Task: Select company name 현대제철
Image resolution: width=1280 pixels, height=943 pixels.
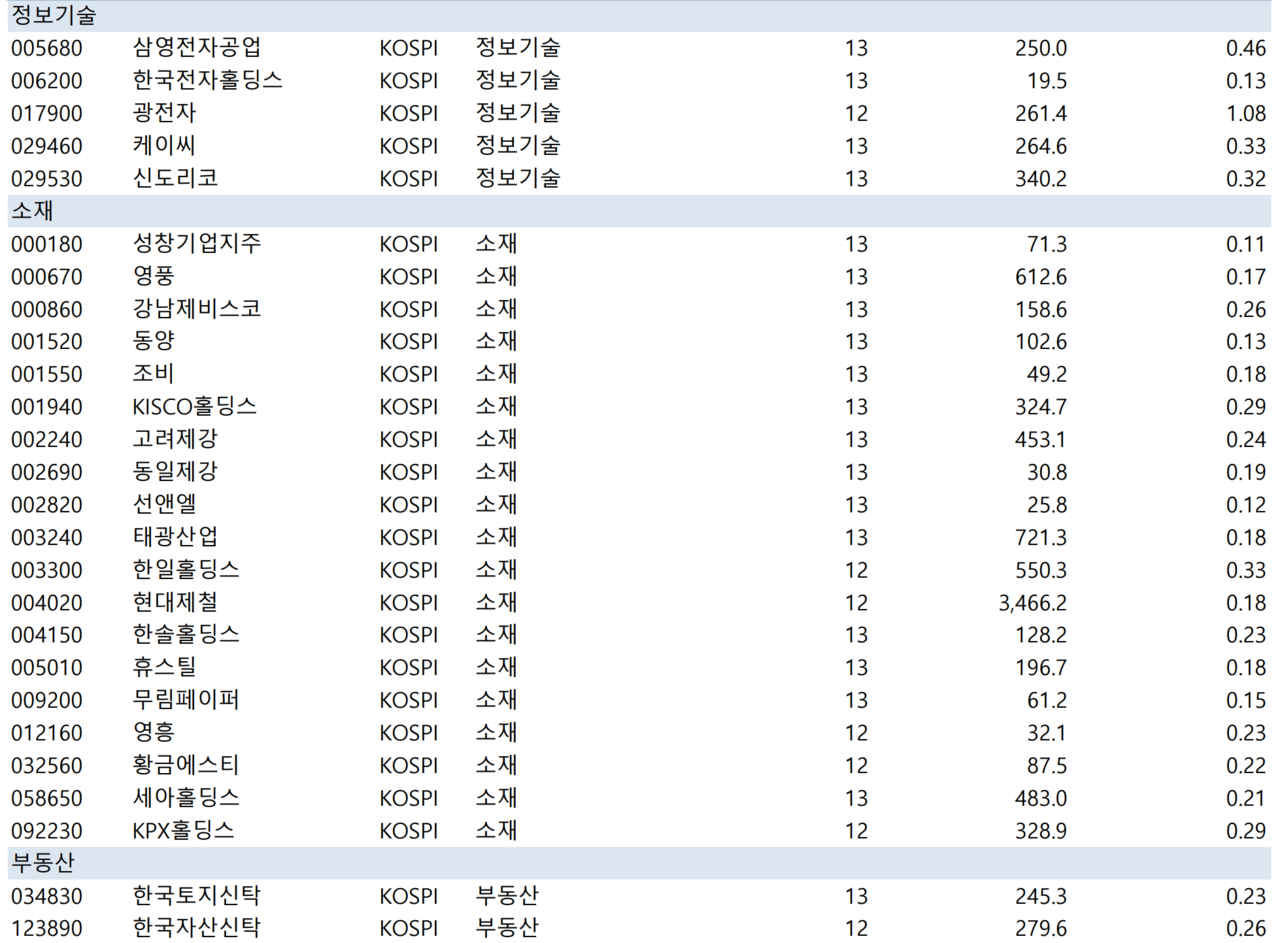Action: pyautogui.click(x=175, y=602)
